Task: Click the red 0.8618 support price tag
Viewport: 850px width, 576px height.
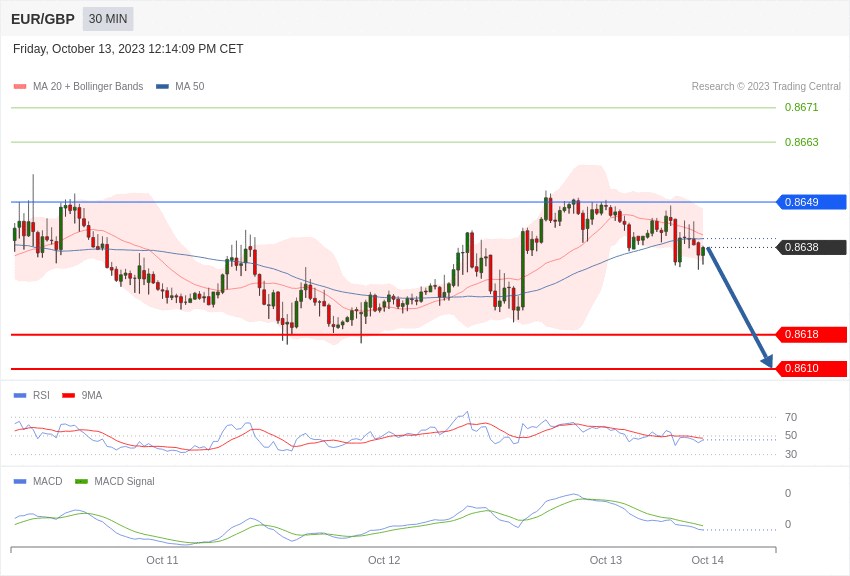Action: tap(811, 334)
